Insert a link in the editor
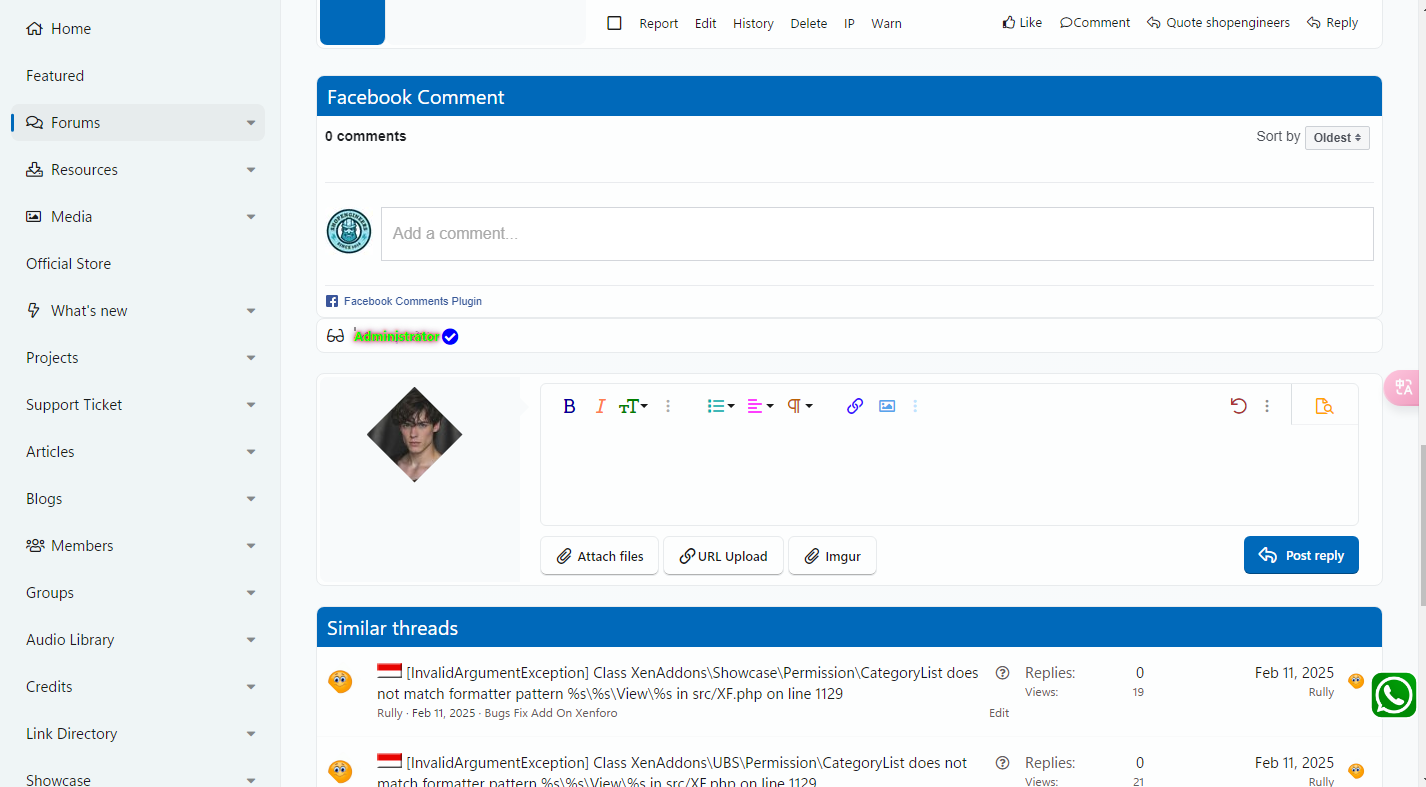1426x787 pixels. pyautogui.click(x=855, y=406)
